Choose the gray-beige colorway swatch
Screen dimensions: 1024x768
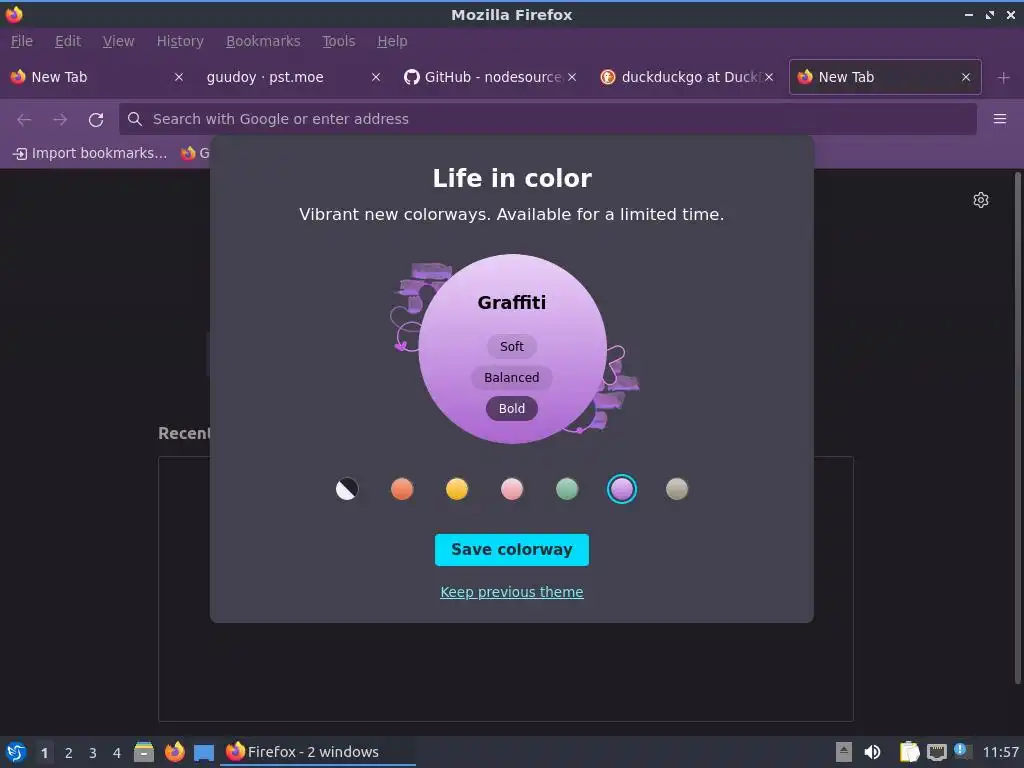[x=677, y=489]
